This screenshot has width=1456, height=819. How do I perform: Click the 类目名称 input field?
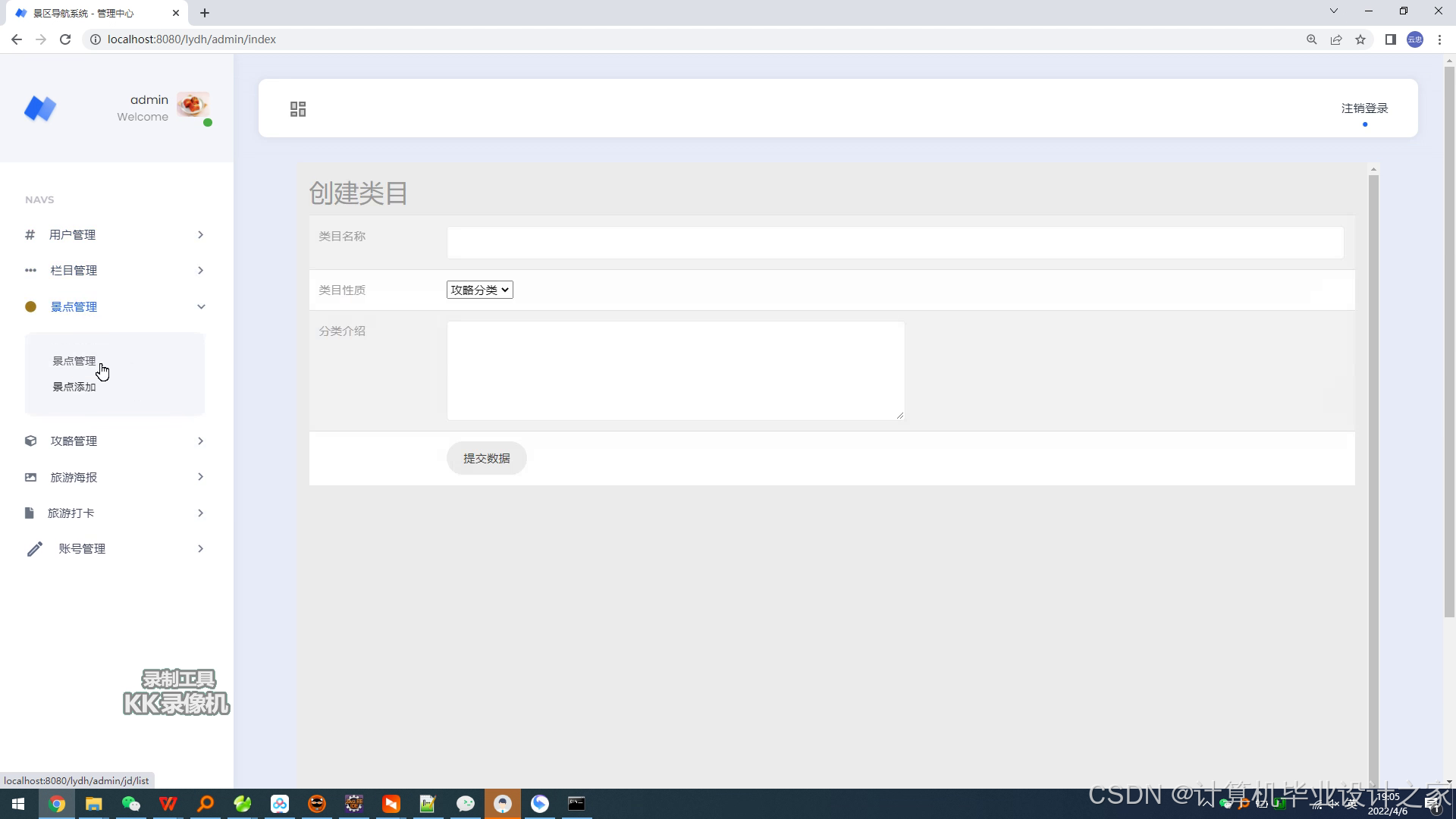[x=895, y=243]
